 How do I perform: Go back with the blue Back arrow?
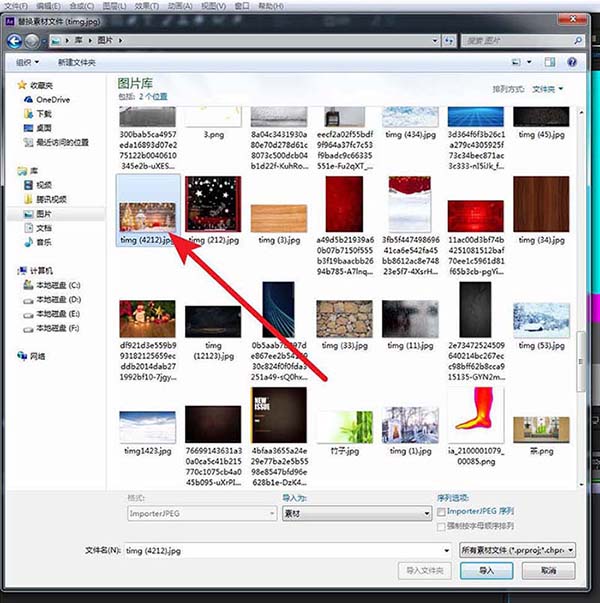click(15, 41)
